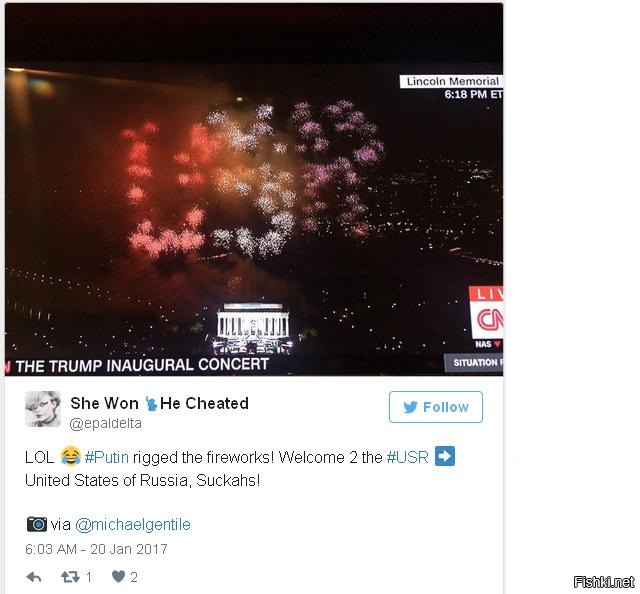Click the retweet icon
640x594 pixels.
coord(70,576)
